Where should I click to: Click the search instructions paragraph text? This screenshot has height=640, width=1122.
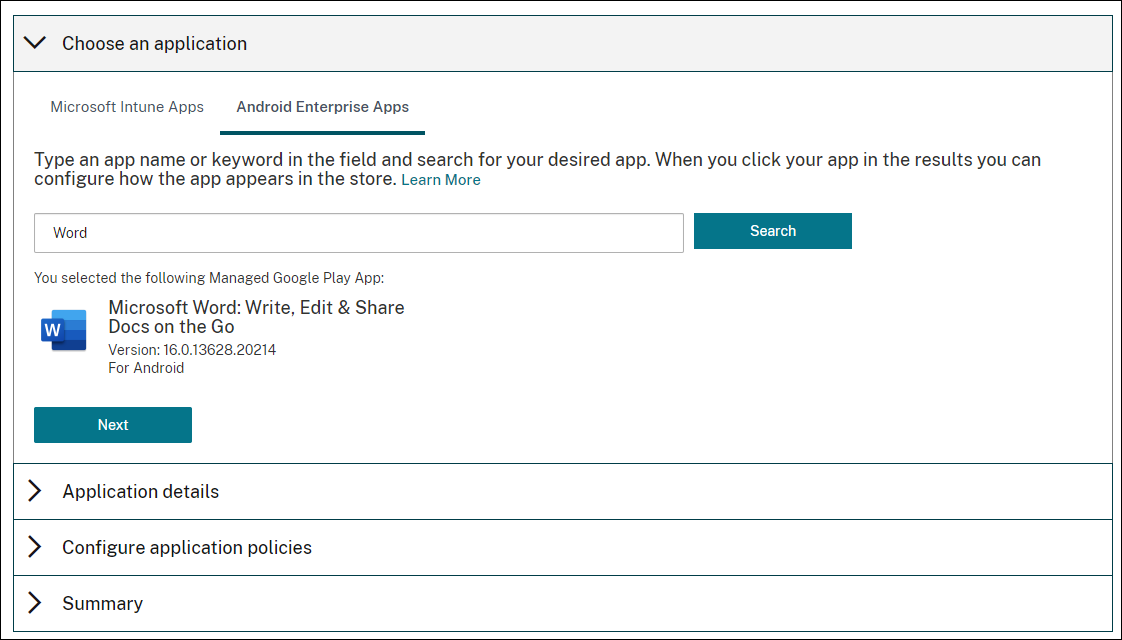[537, 160]
